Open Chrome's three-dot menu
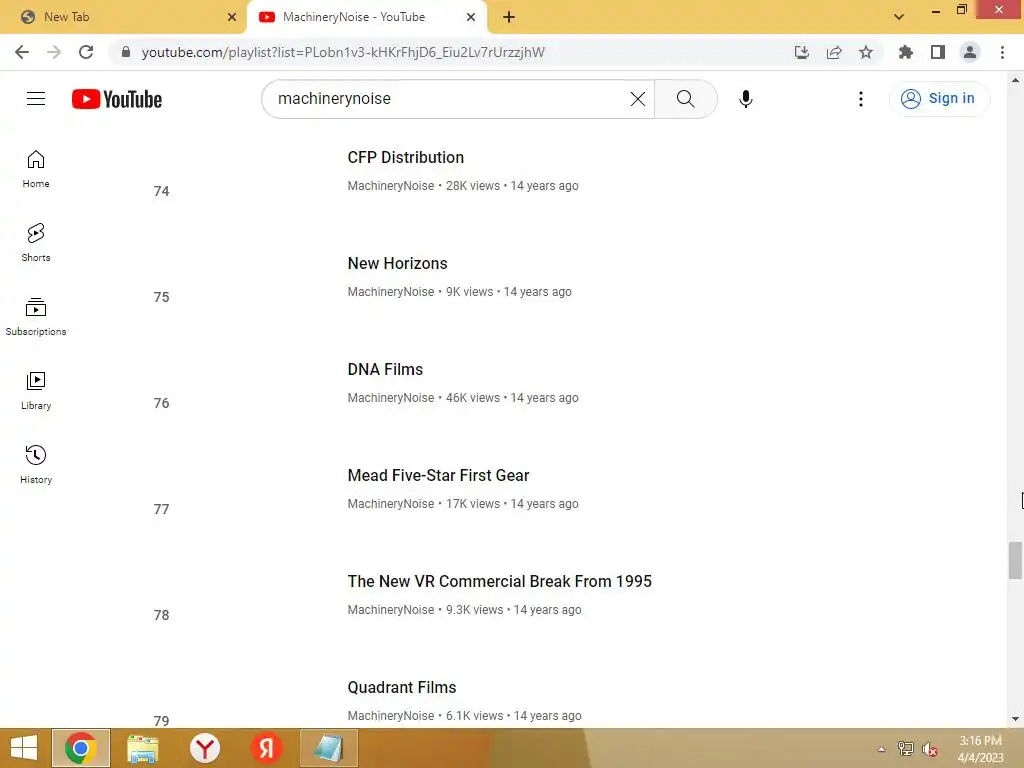The width and height of the screenshot is (1024, 768). point(1002,52)
